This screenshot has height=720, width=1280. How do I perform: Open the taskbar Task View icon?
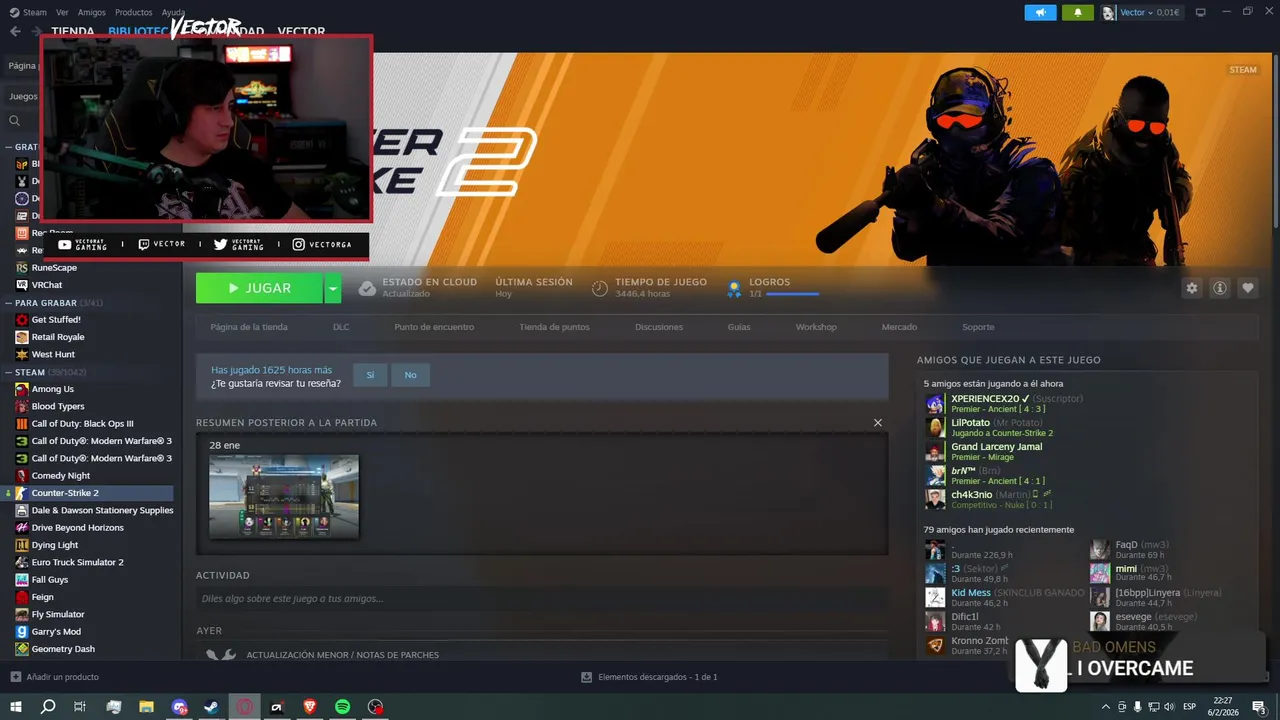click(80, 706)
